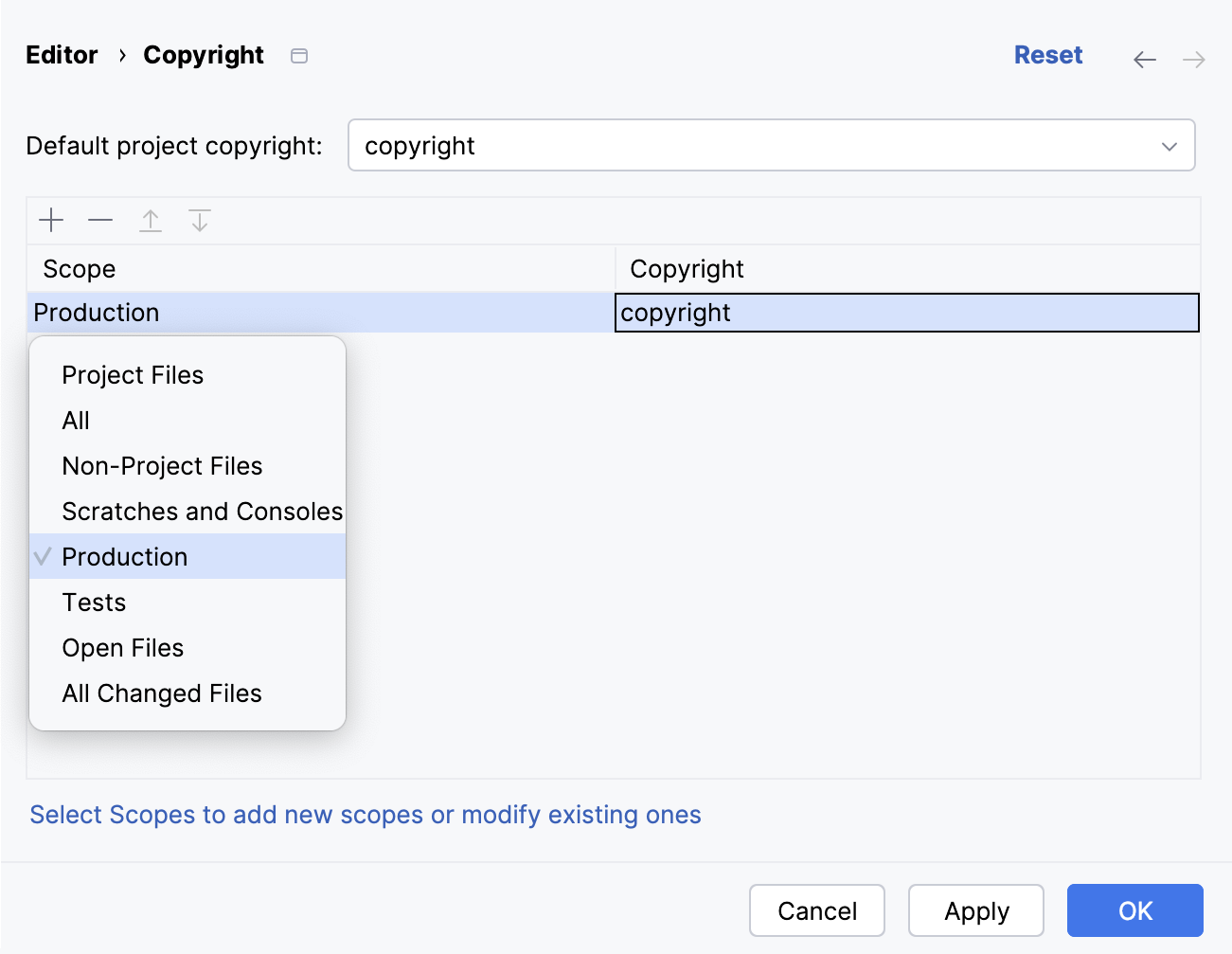The image size is (1232, 954).
Task: Click the icon beside the Copyright breadcrumb
Action: pos(298,56)
